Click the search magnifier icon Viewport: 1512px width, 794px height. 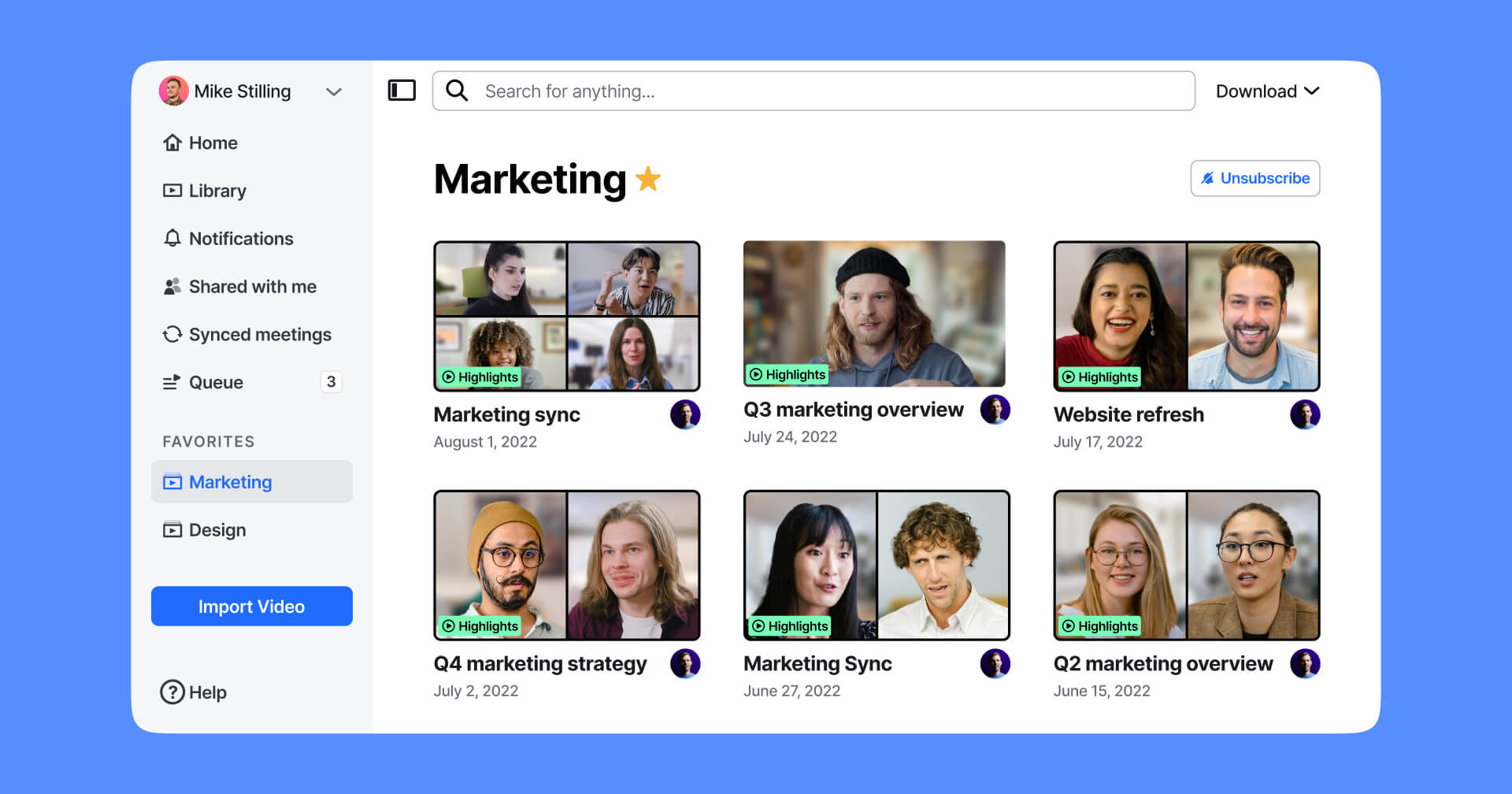coord(457,91)
